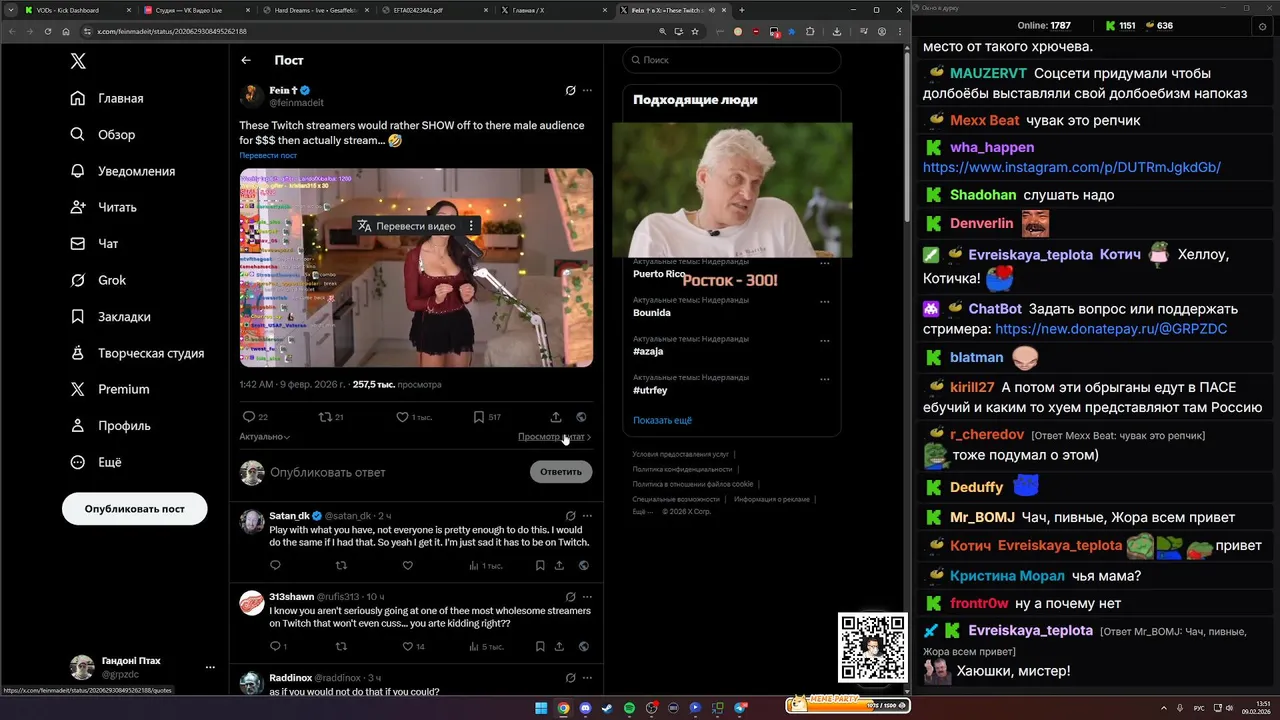Open the donatepay link in ChatBot message
This screenshot has width=1280, height=720.
click(x=1111, y=328)
